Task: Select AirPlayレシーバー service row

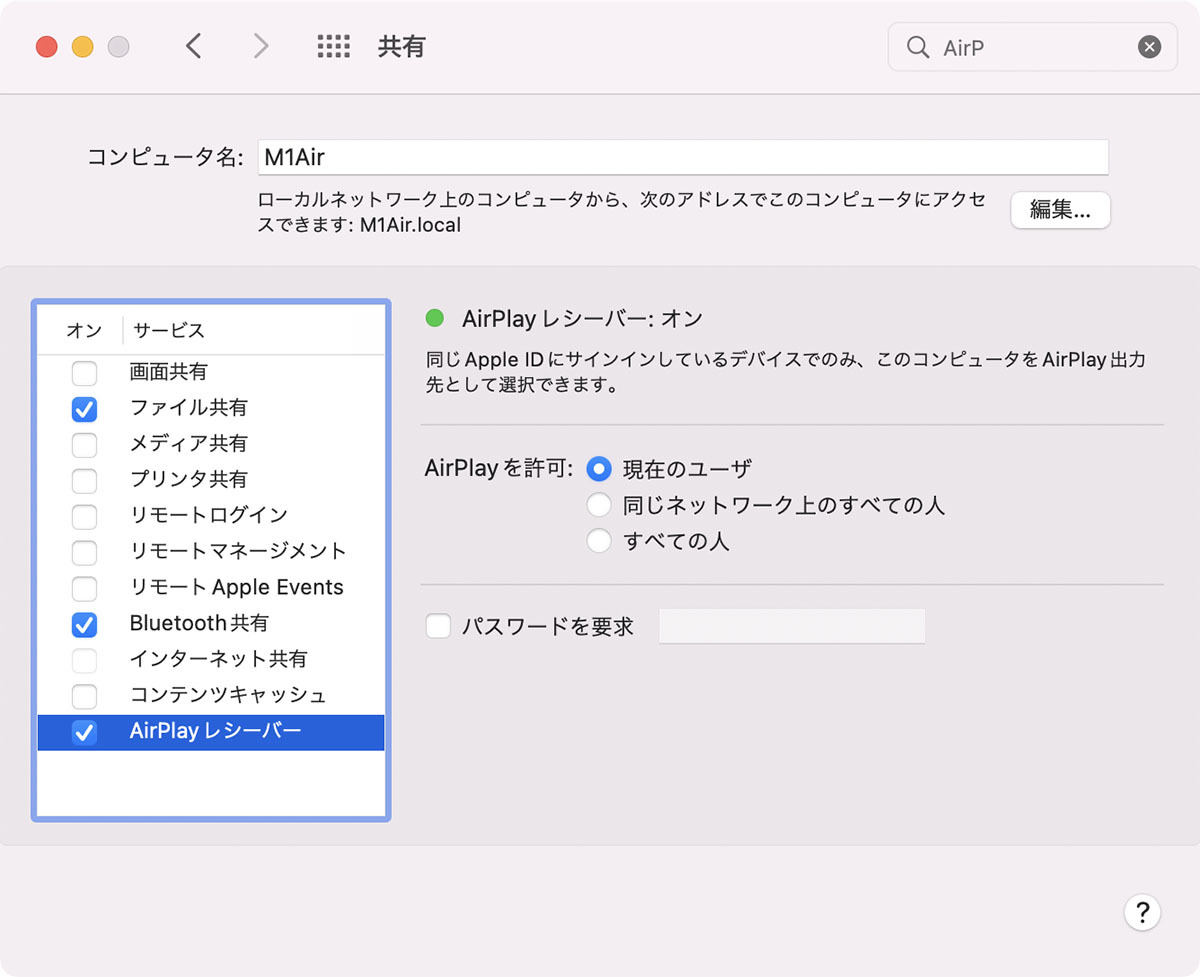Action: 211,732
